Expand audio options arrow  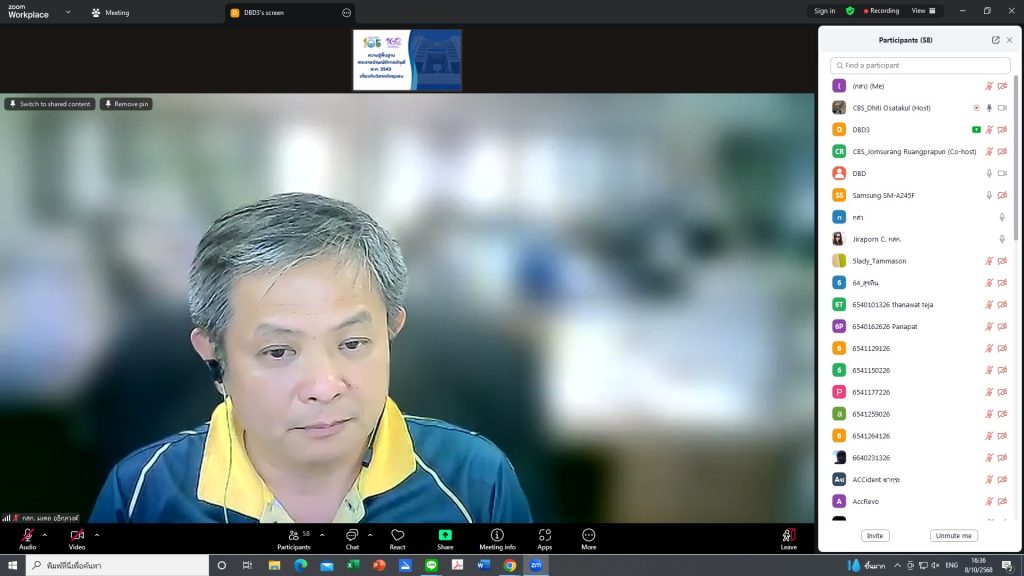click(x=45, y=535)
